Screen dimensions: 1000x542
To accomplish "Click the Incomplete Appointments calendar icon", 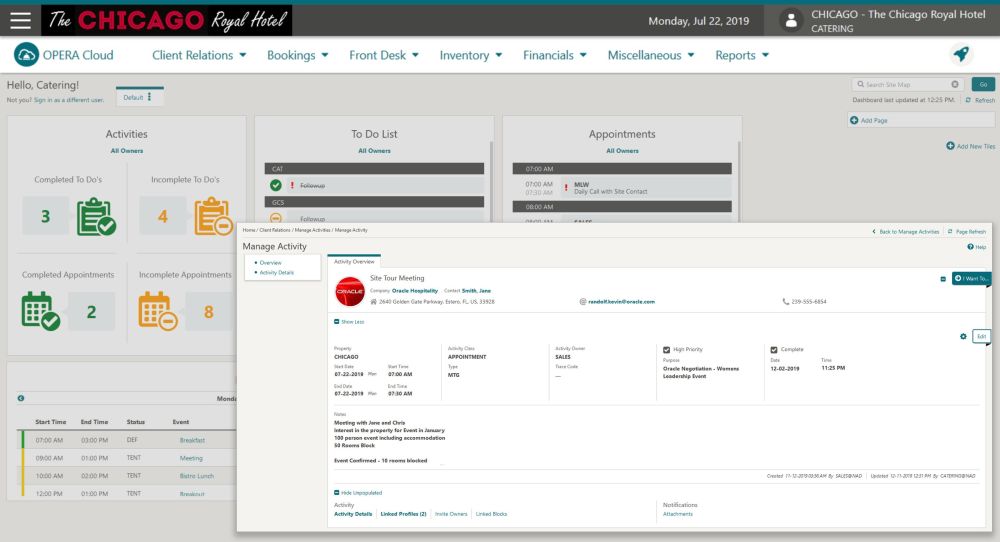I will tap(158, 311).
